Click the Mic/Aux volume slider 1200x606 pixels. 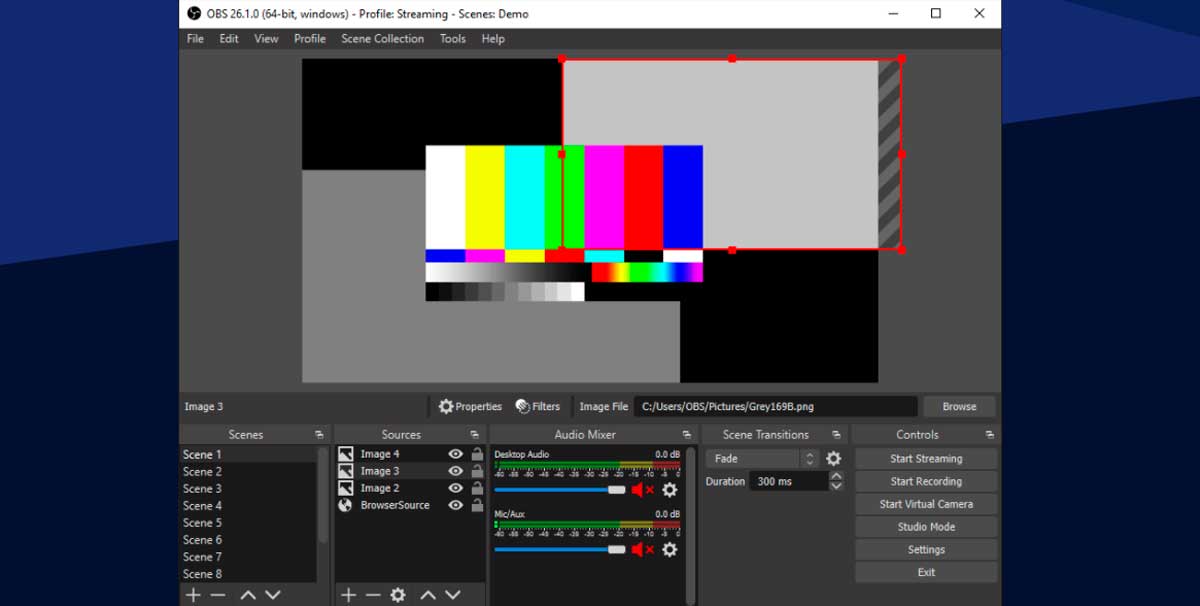tap(560, 549)
